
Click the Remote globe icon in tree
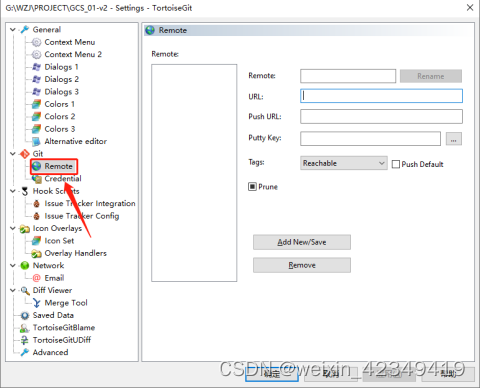pyautogui.click(x=36, y=166)
